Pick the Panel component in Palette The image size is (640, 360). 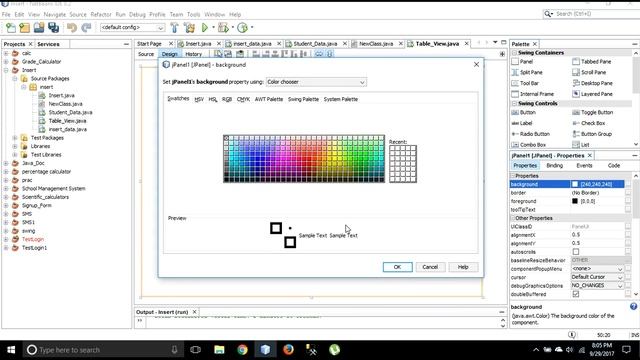pos(522,62)
